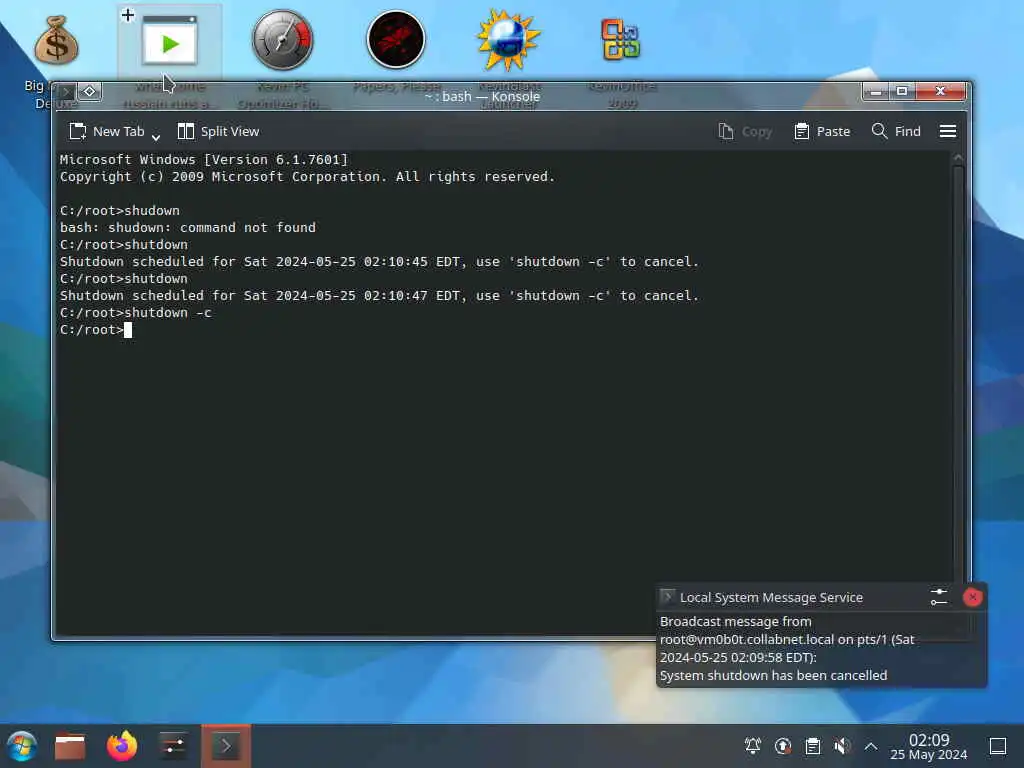Expand hidden system tray icons arrow

tap(871, 746)
